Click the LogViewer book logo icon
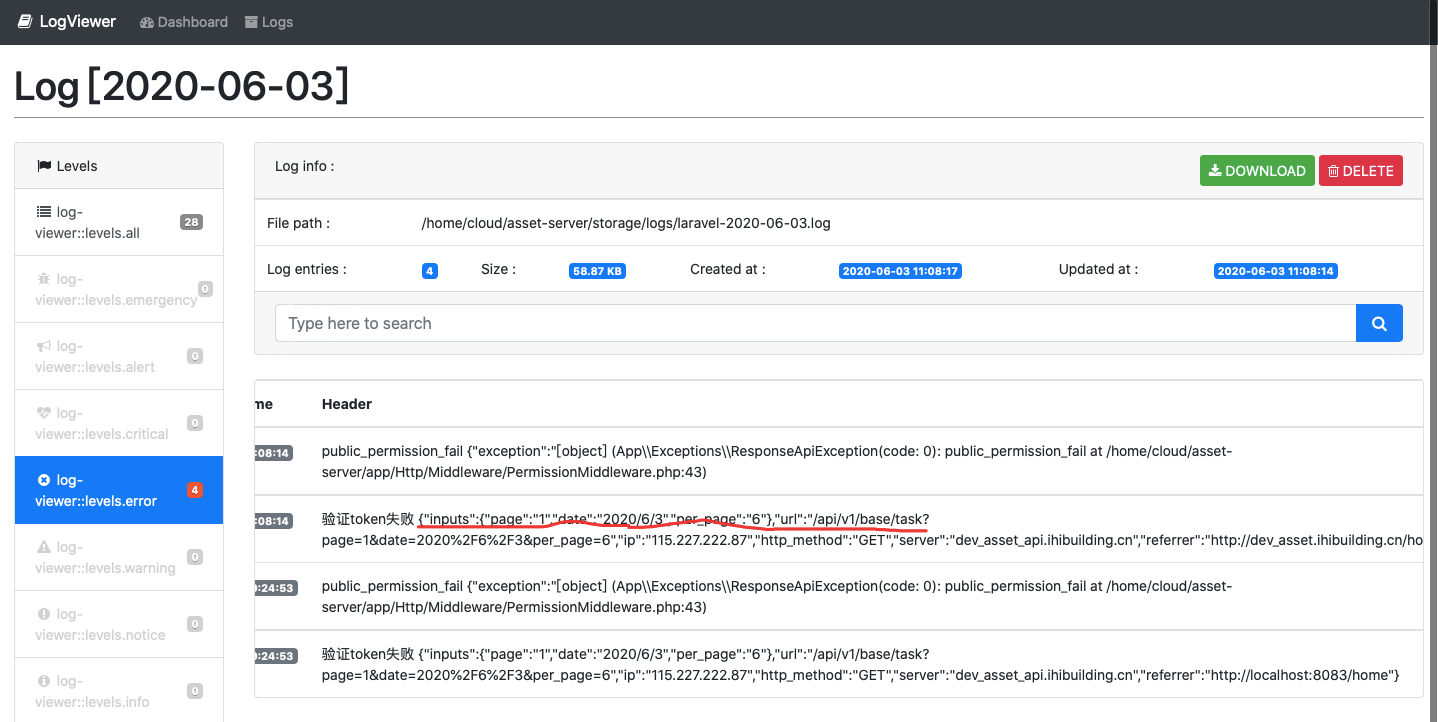1438x722 pixels. coord(25,21)
